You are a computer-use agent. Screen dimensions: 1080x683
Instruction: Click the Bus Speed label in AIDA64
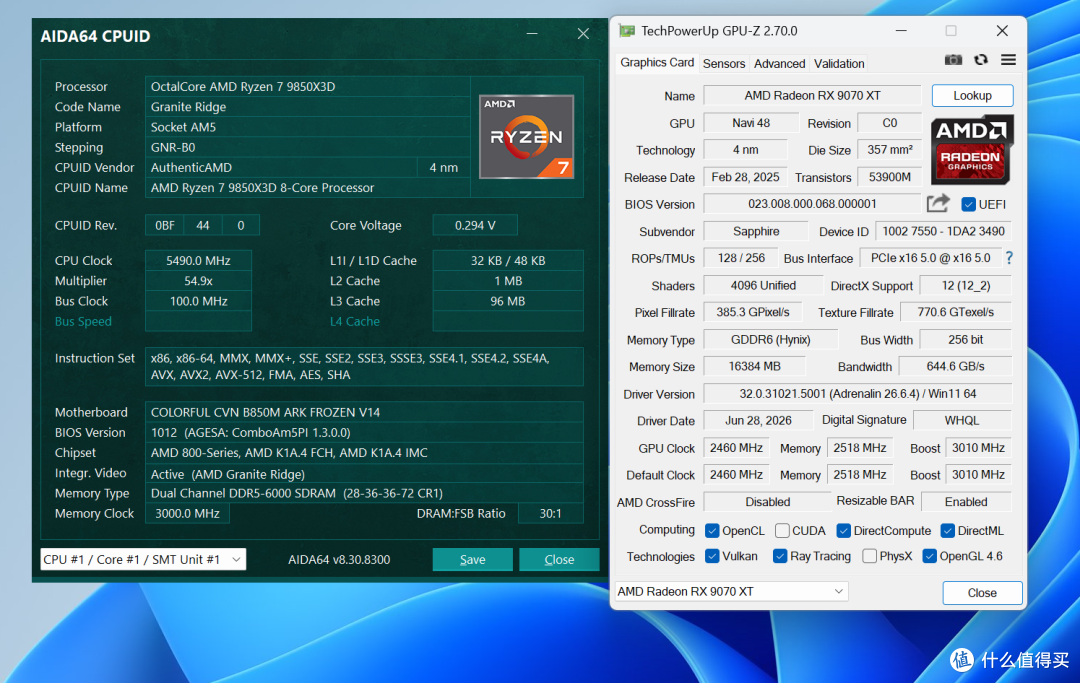coord(83,322)
